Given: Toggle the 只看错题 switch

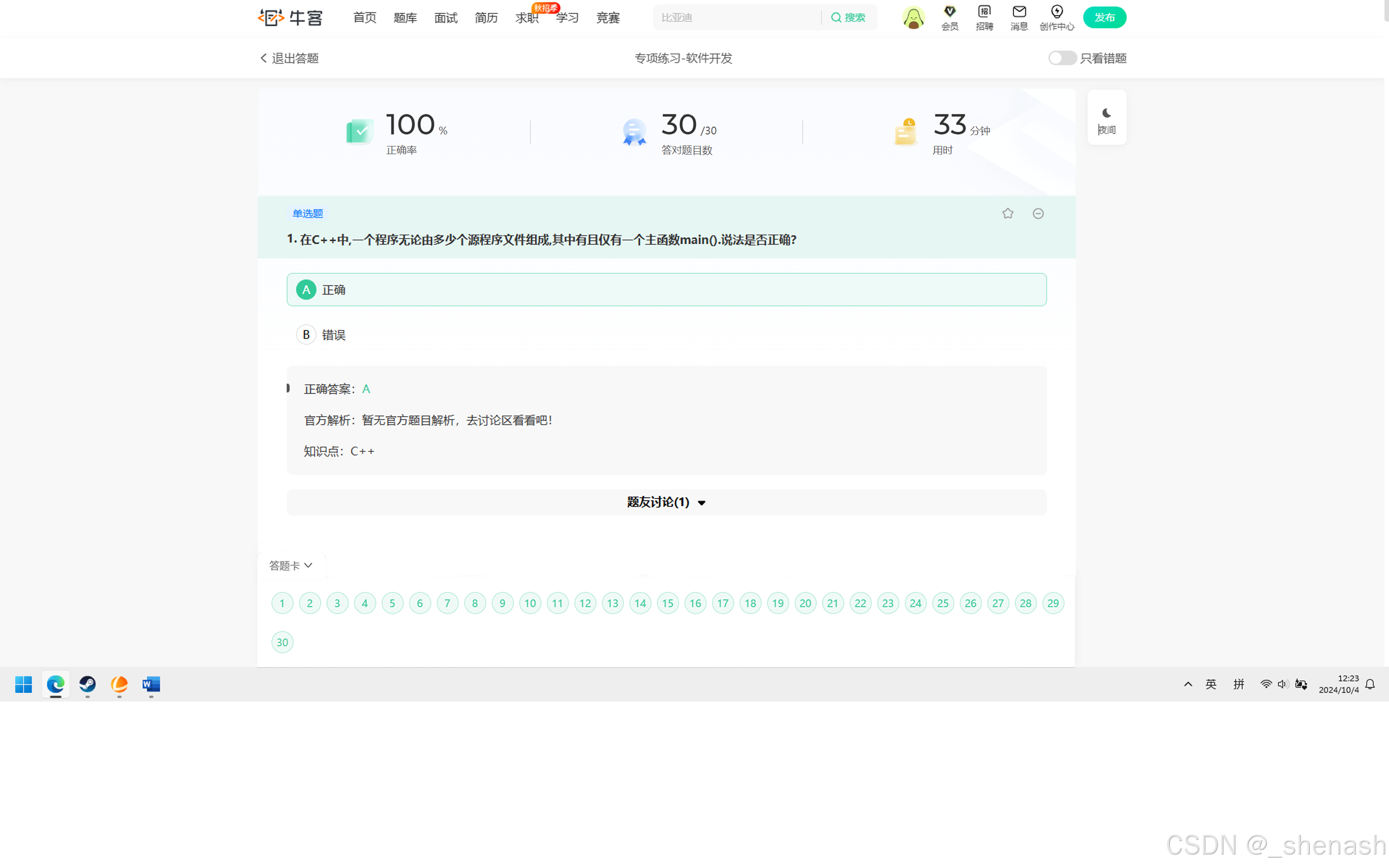Looking at the screenshot, I should click(1062, 58).
